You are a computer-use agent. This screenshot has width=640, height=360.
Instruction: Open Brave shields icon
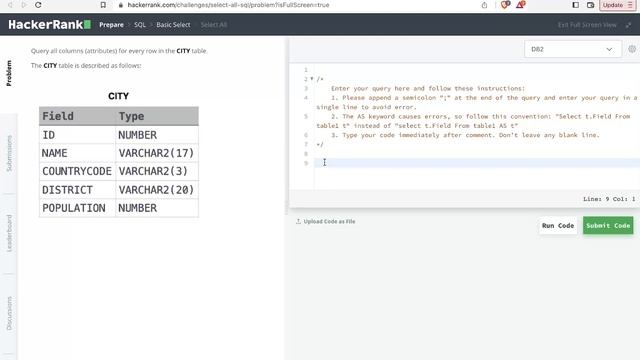coord(505,5)
